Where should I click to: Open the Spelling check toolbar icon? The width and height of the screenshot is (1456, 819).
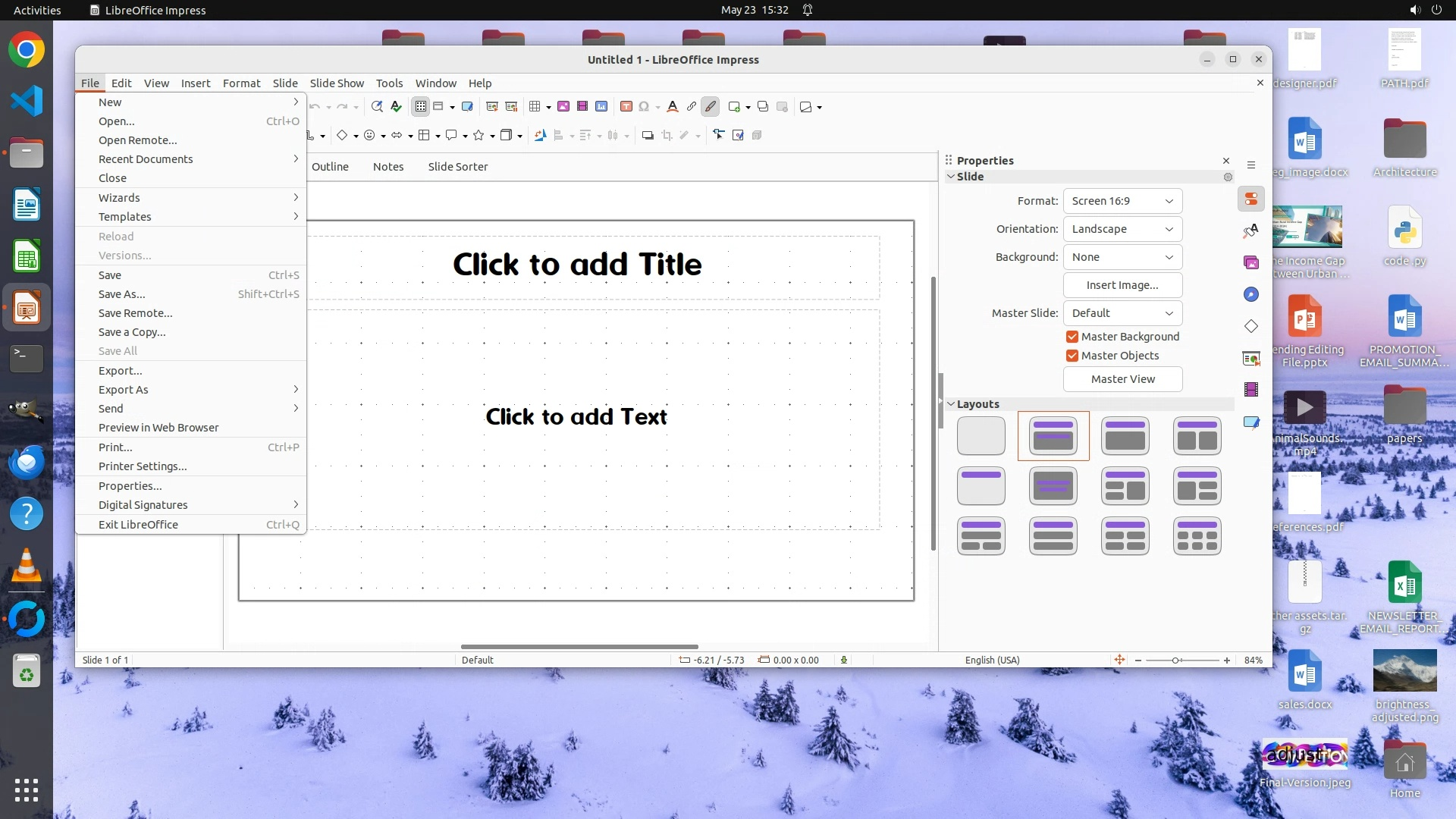[x=396, y=107]
